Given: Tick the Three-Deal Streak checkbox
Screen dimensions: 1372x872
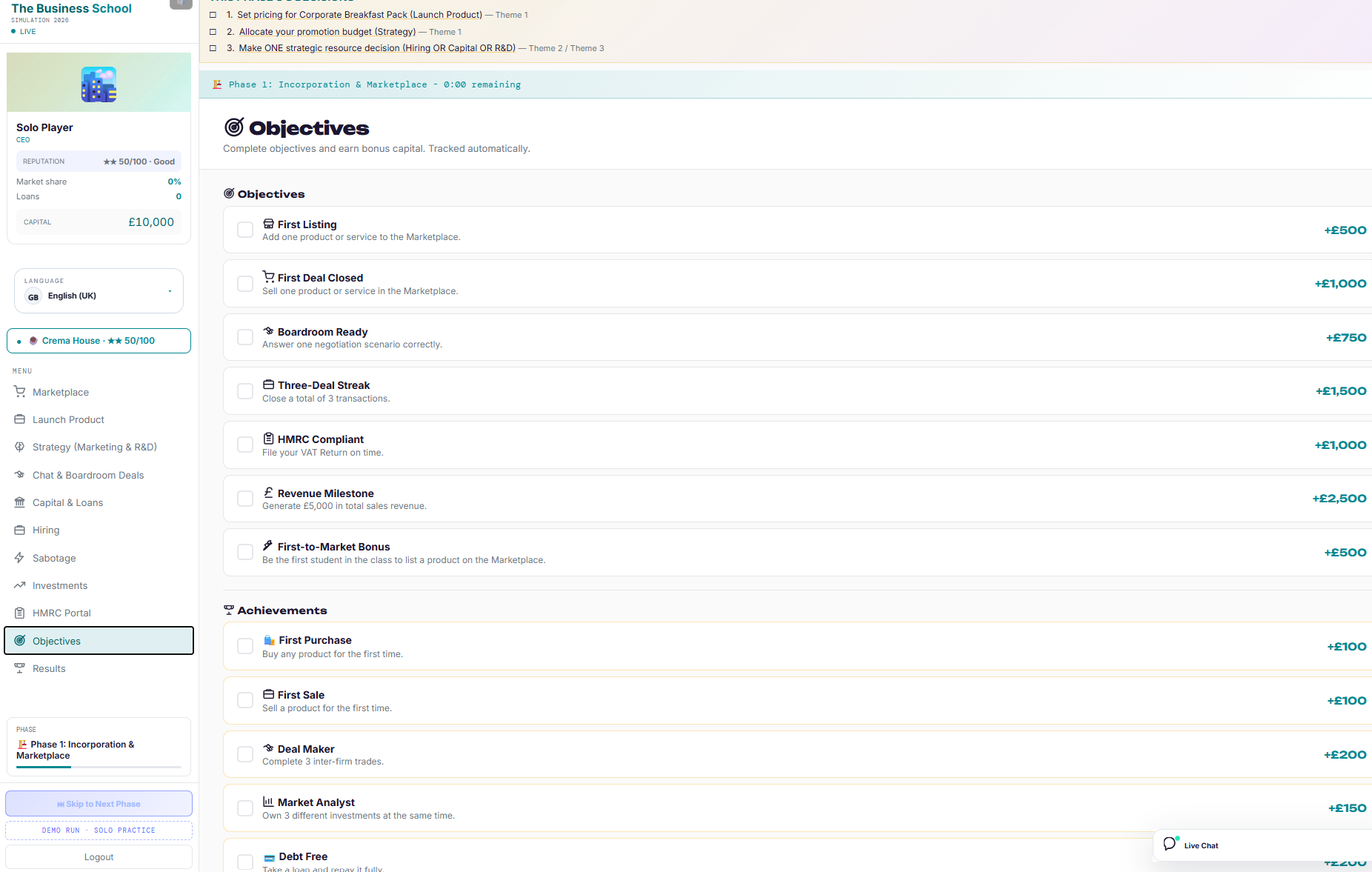Looking at the screenshot, I should pyautogui.click(x=245, y=391).
